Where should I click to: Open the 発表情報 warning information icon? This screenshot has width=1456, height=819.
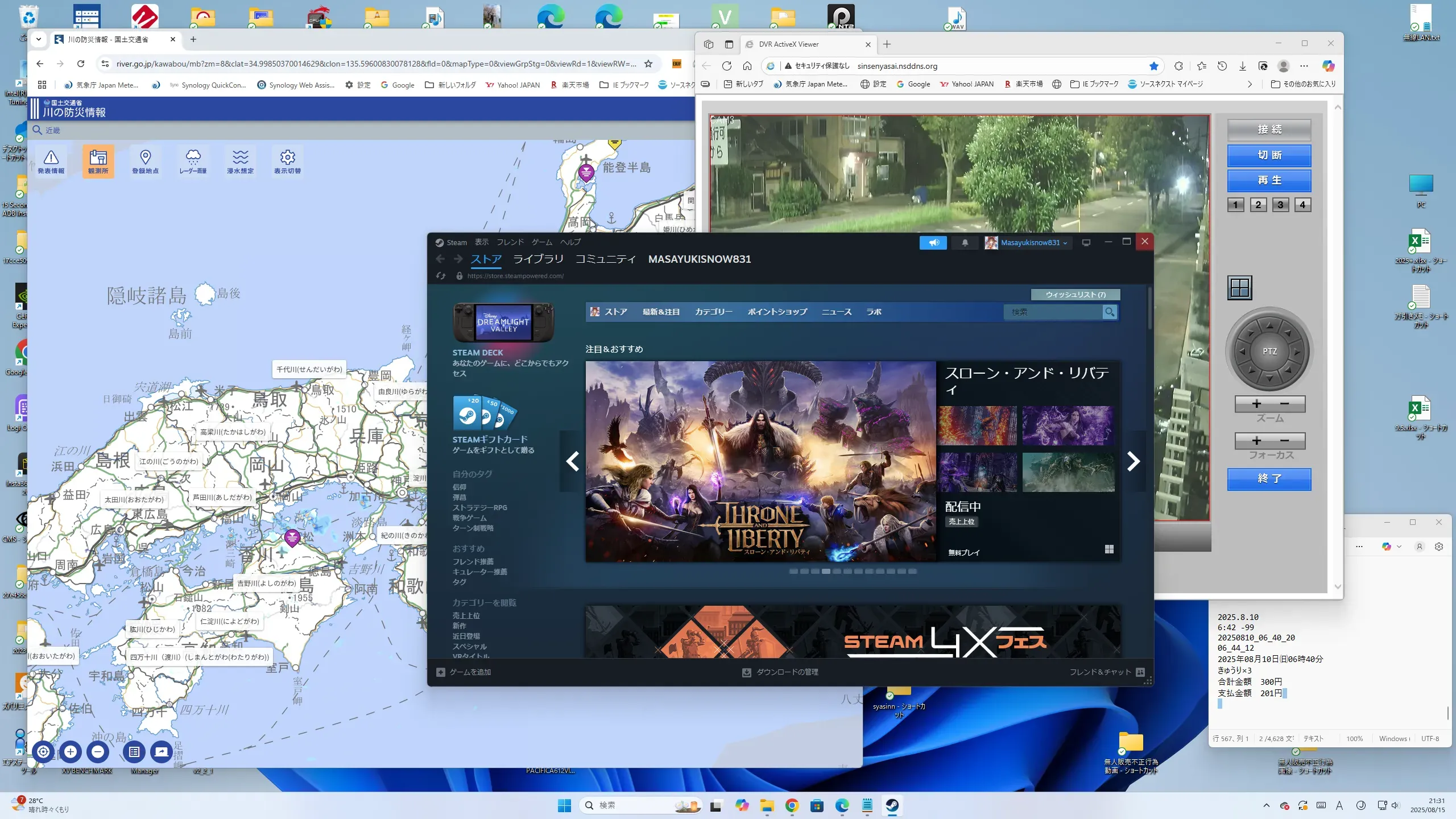coord(51,161)
